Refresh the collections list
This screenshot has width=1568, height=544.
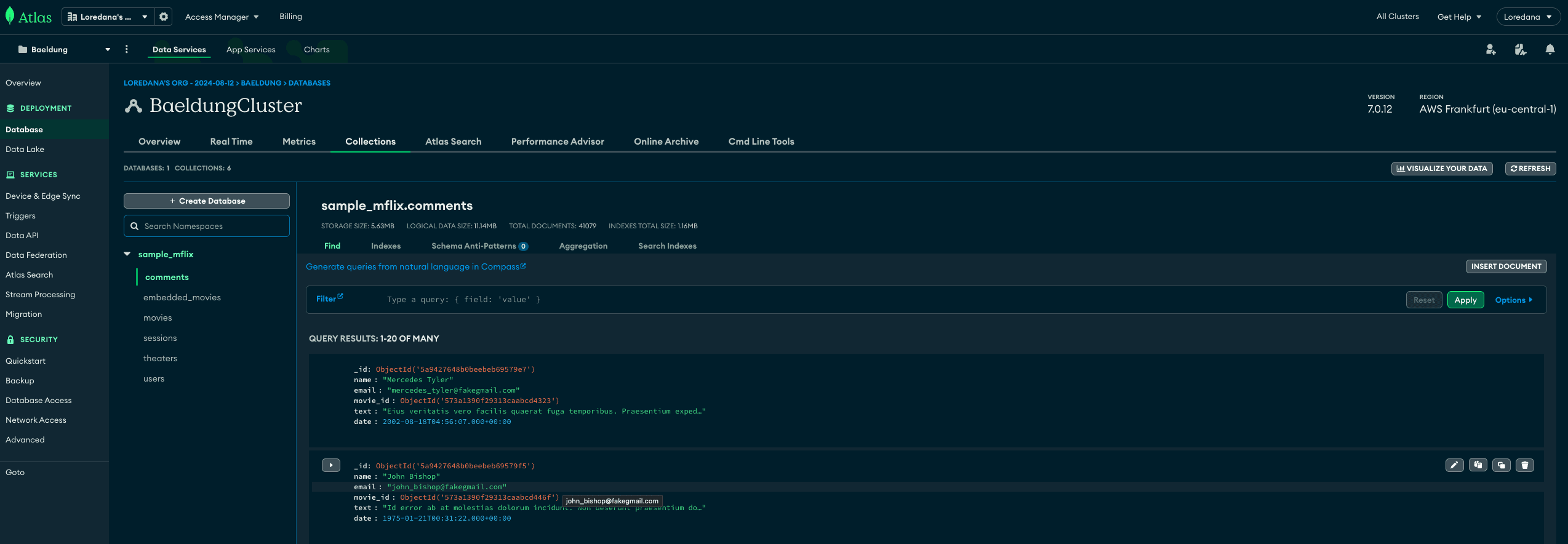pos(1530,168)
